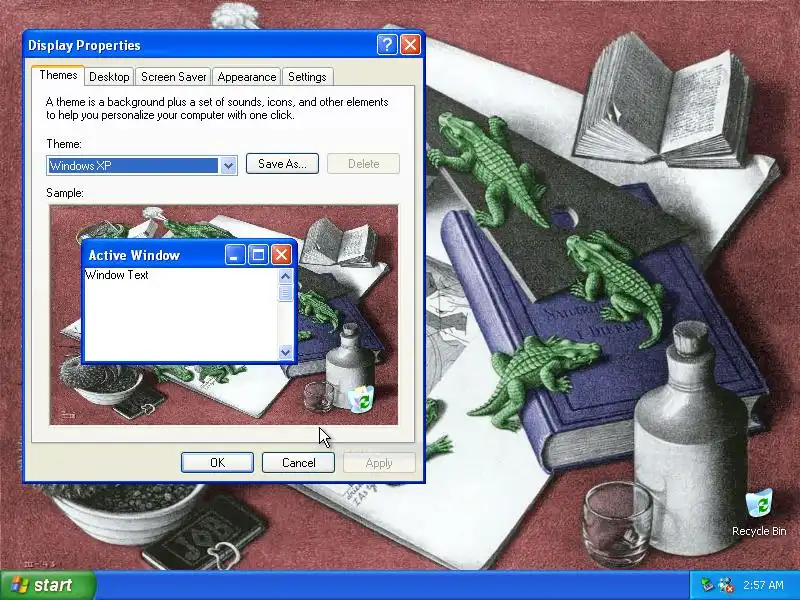Image resolution: width=800 pixels, height=600 pixels.
Task: Click the security alert tray icon
Action: point(726,585)
